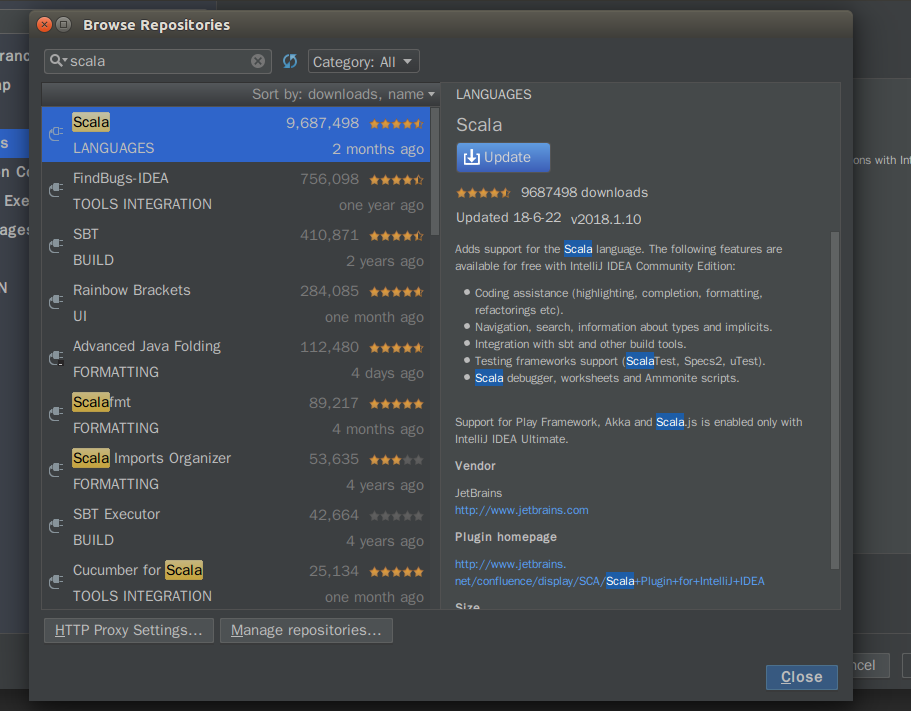Select the SBT Executor plugin
Viewport: 911px width, 711px height.
(236, 526)
